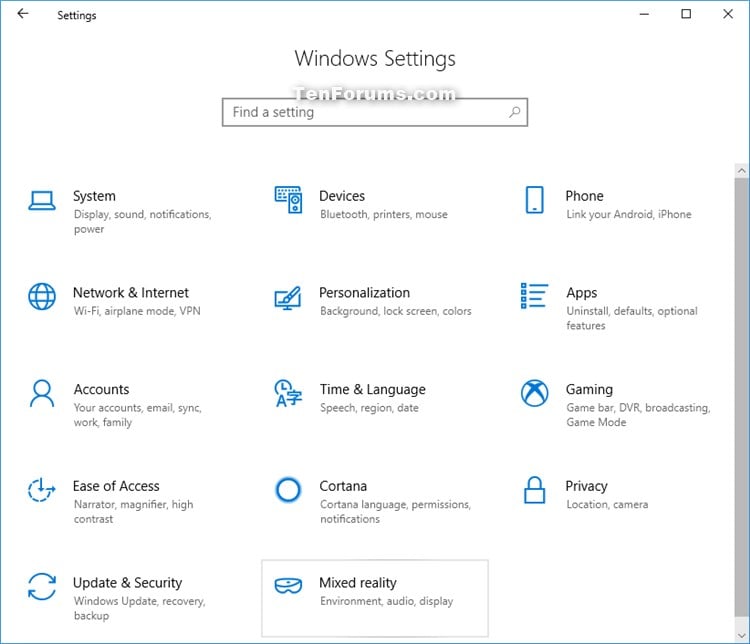Image resolution: width=750 pixels, height=644 pixels.
Task: Click 'Windows Update, recovery, backup' text
Action: tap(139, 608)
